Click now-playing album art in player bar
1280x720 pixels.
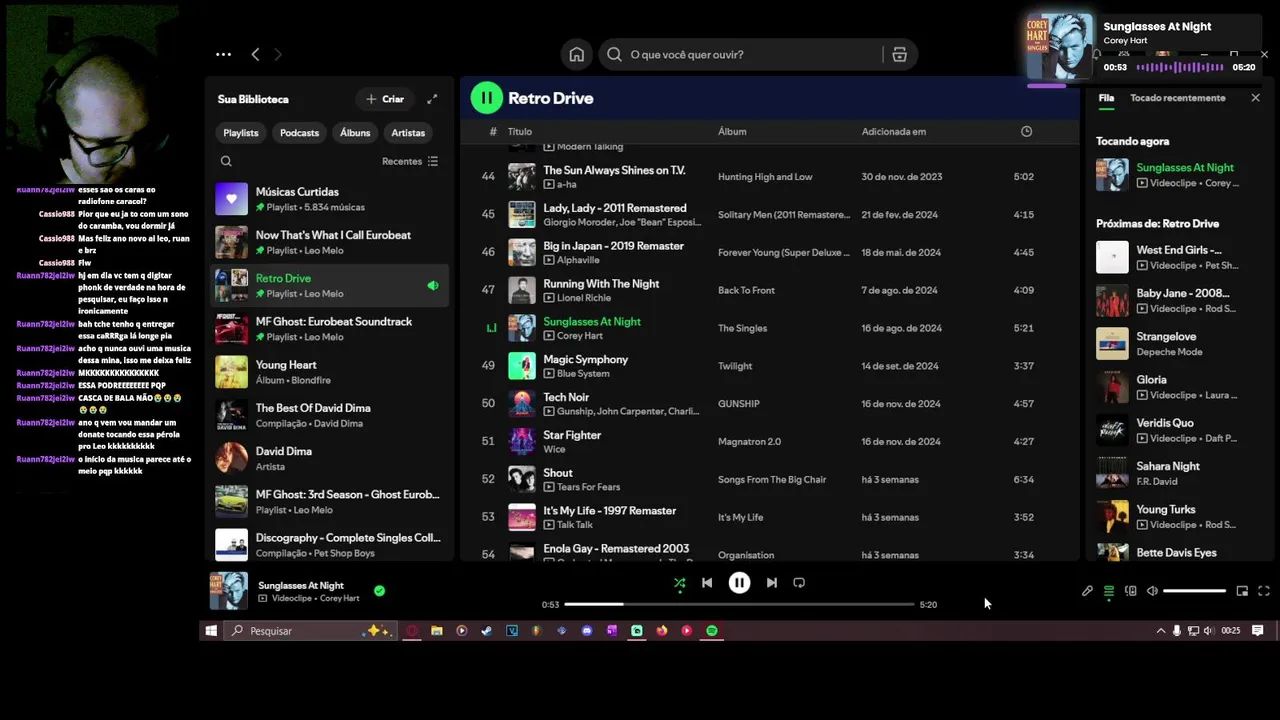pos(228,591)
